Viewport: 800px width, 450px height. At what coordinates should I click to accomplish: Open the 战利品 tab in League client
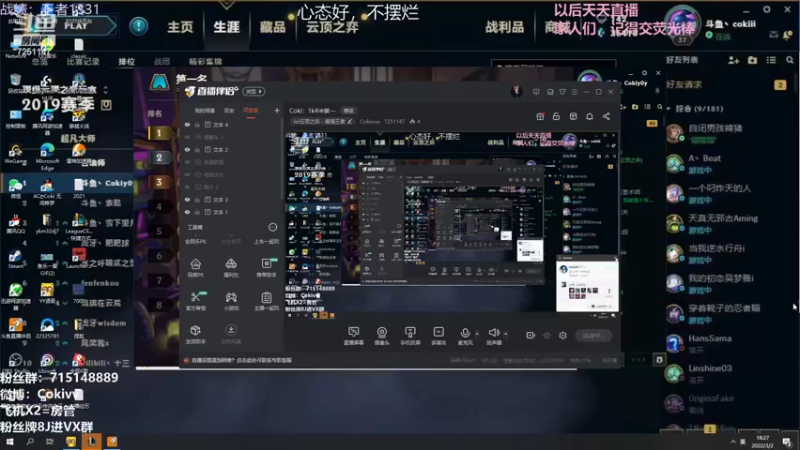(504, 27)
